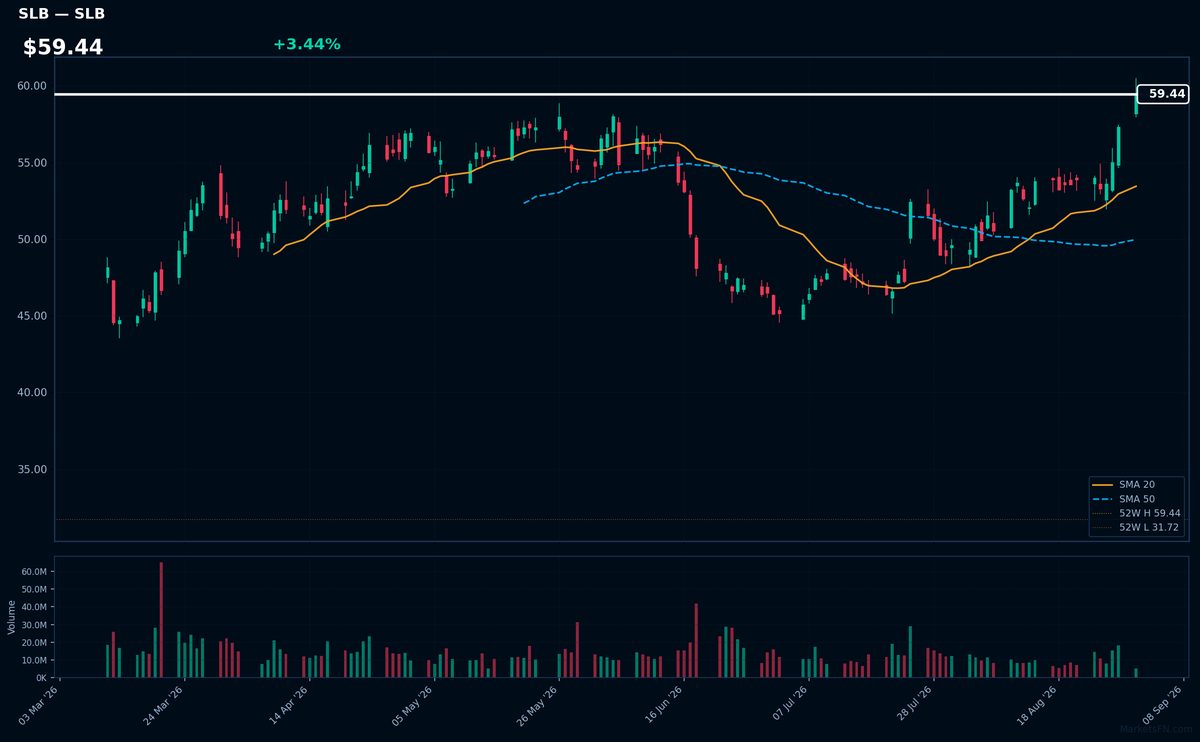Click the 05 May '26 date label
Screen dimensions: 1200x742
click(412, 705)
